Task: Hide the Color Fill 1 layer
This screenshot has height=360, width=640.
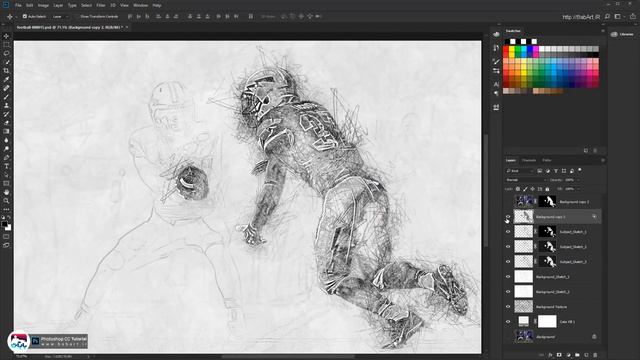Action: coord(508,322)
